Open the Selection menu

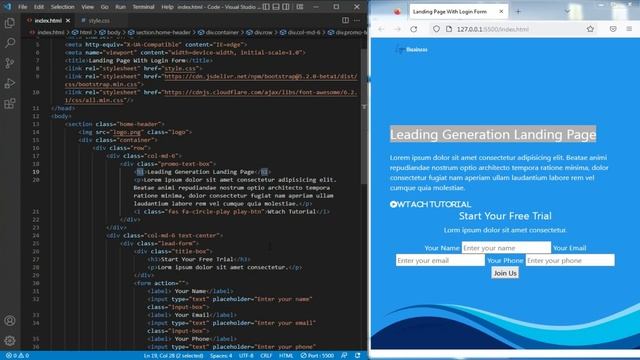click(62, 7)
